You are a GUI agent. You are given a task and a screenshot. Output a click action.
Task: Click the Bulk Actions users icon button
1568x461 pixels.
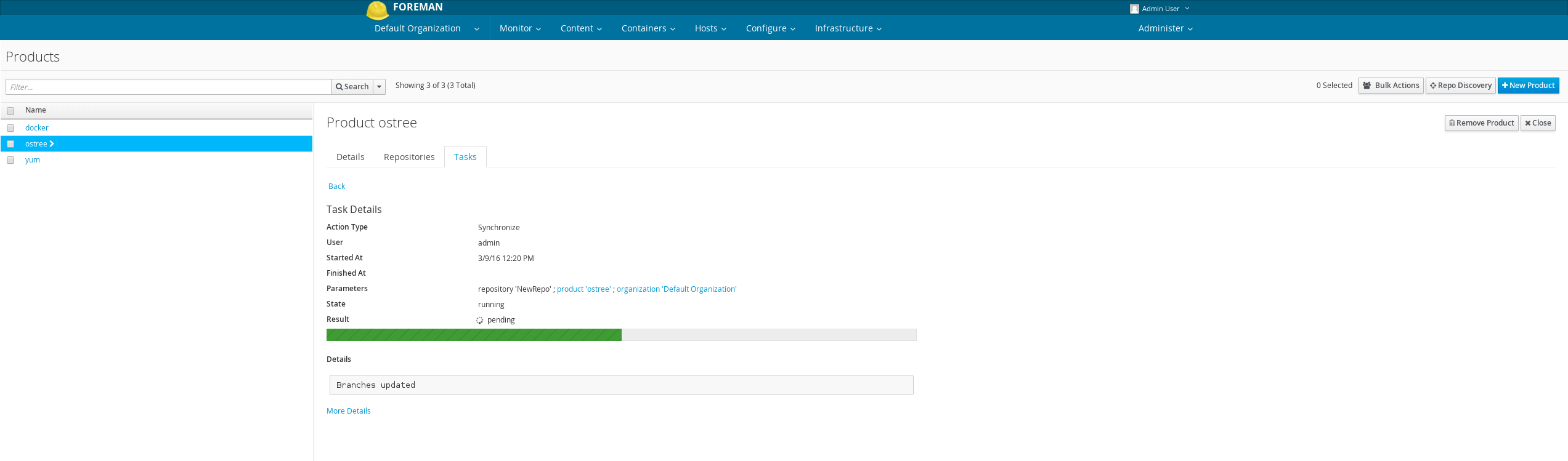1391,86
